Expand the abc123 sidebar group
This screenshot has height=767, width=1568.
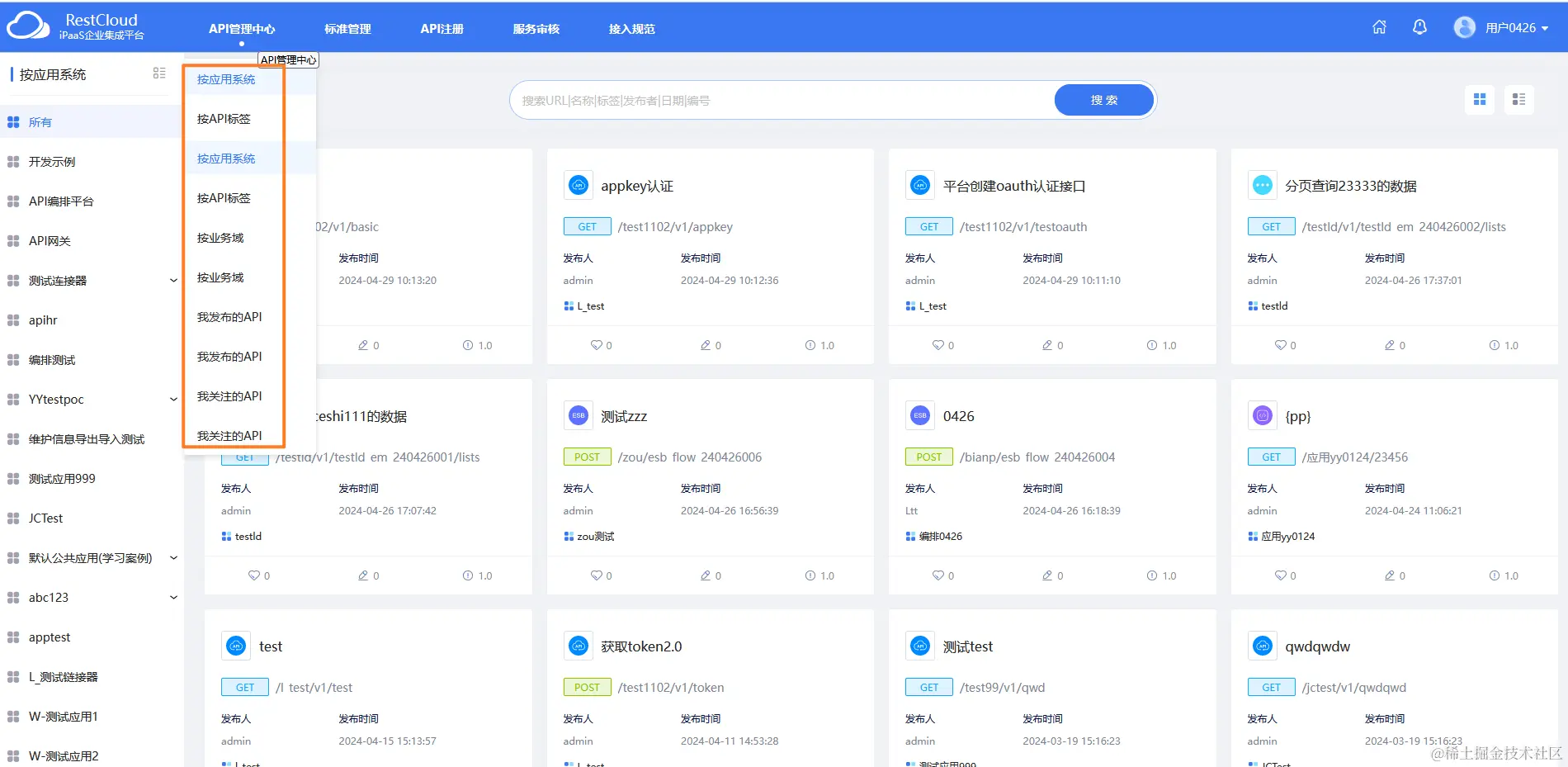[x=173, y=598]
